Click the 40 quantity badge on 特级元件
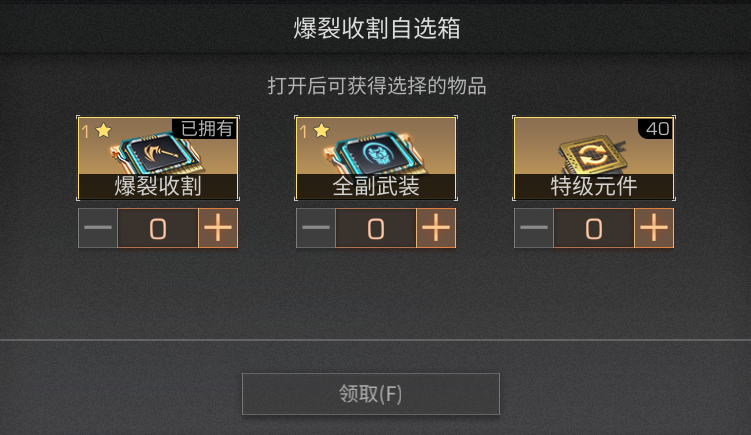Screen dimensions: 751x435 [656, 128]
